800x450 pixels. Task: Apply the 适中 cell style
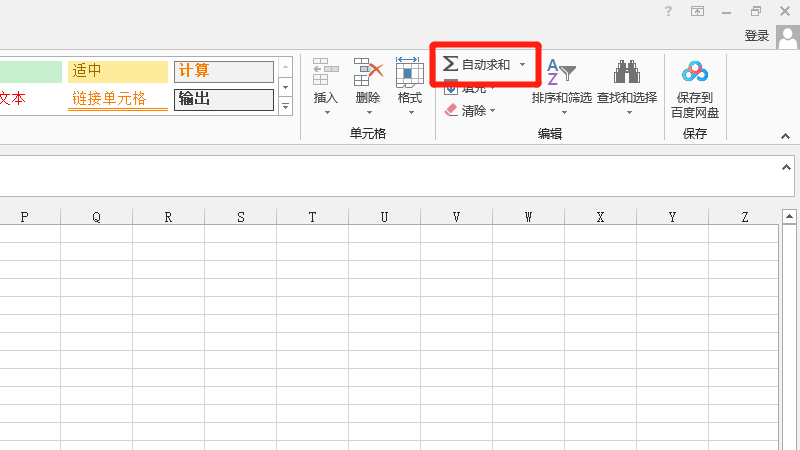[117, 72]
